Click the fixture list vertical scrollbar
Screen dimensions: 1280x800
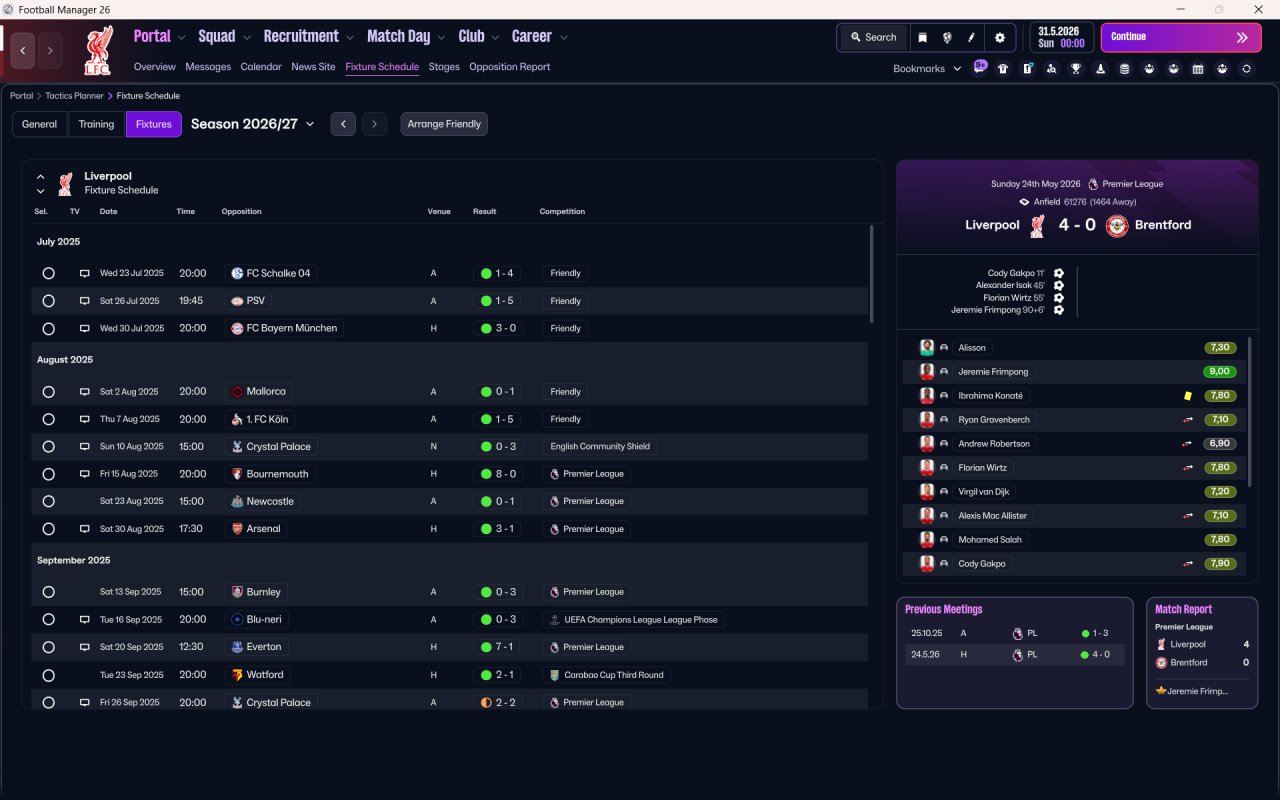(871, 273)
